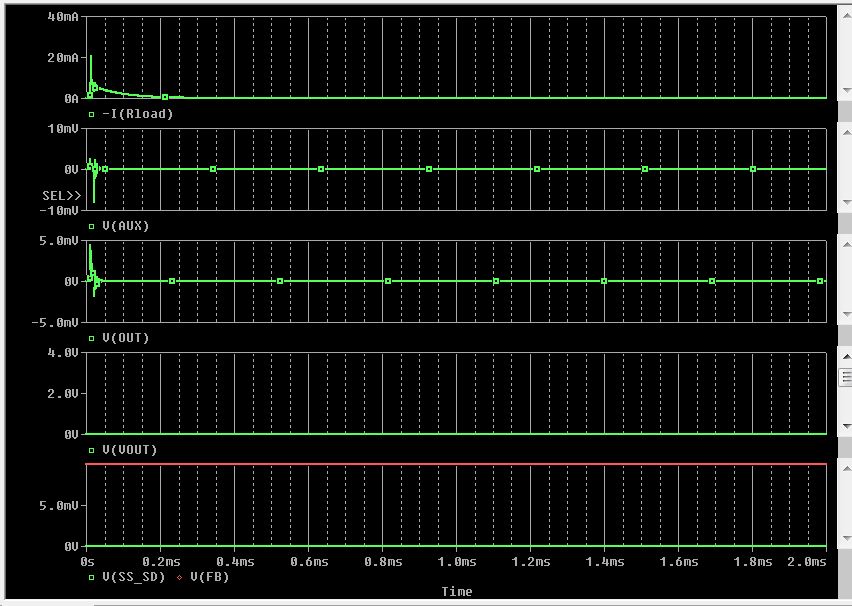Click the 0.6ms x-axis tick label
The image size is (852, 606).
point(309,561)
